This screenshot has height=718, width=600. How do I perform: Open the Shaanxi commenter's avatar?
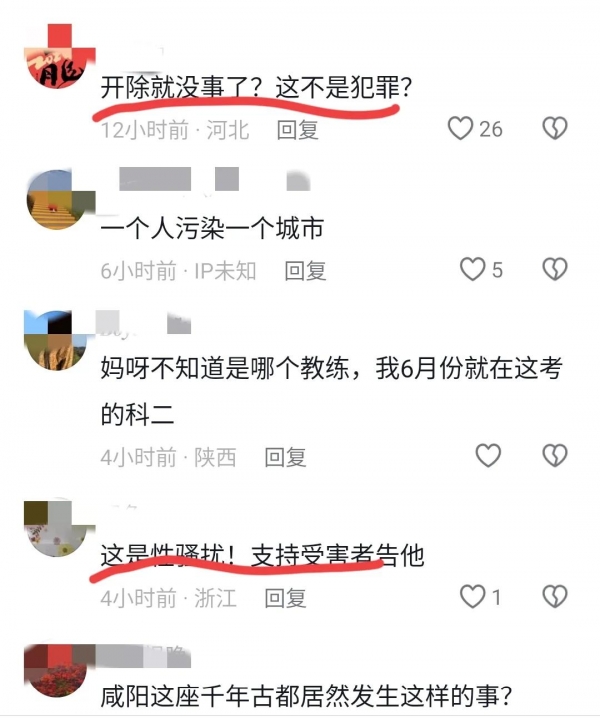click(56, 340)
